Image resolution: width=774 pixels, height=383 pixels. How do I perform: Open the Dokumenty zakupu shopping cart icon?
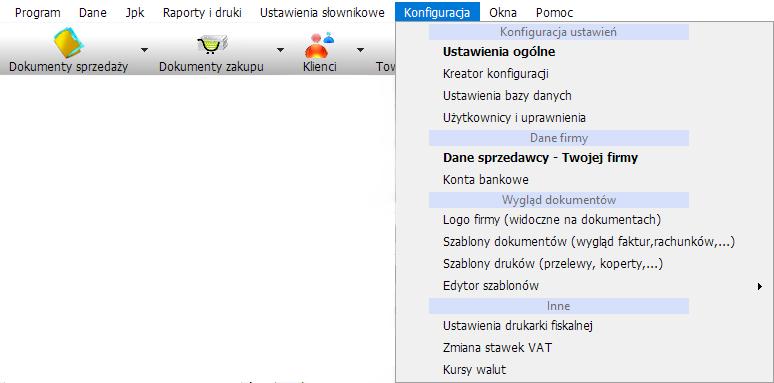(x=212, y=44)
